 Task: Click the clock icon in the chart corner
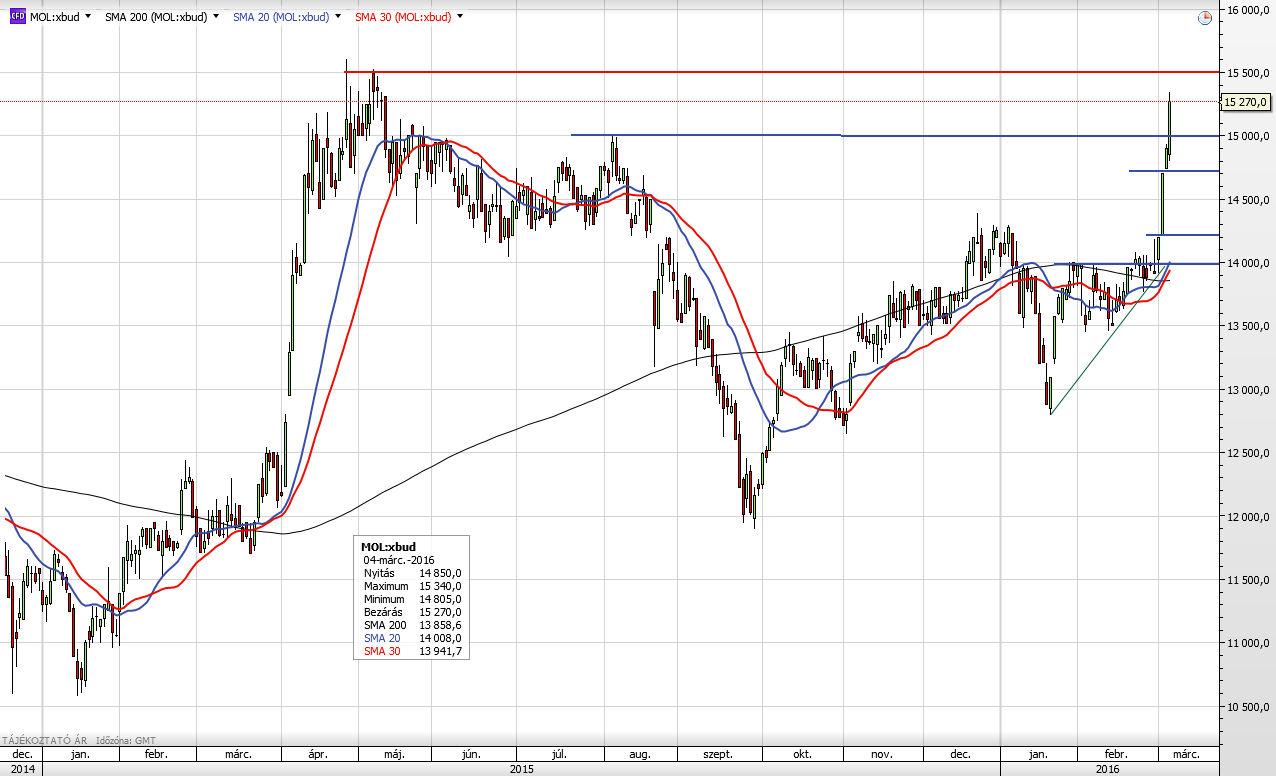coord(1205,17)
